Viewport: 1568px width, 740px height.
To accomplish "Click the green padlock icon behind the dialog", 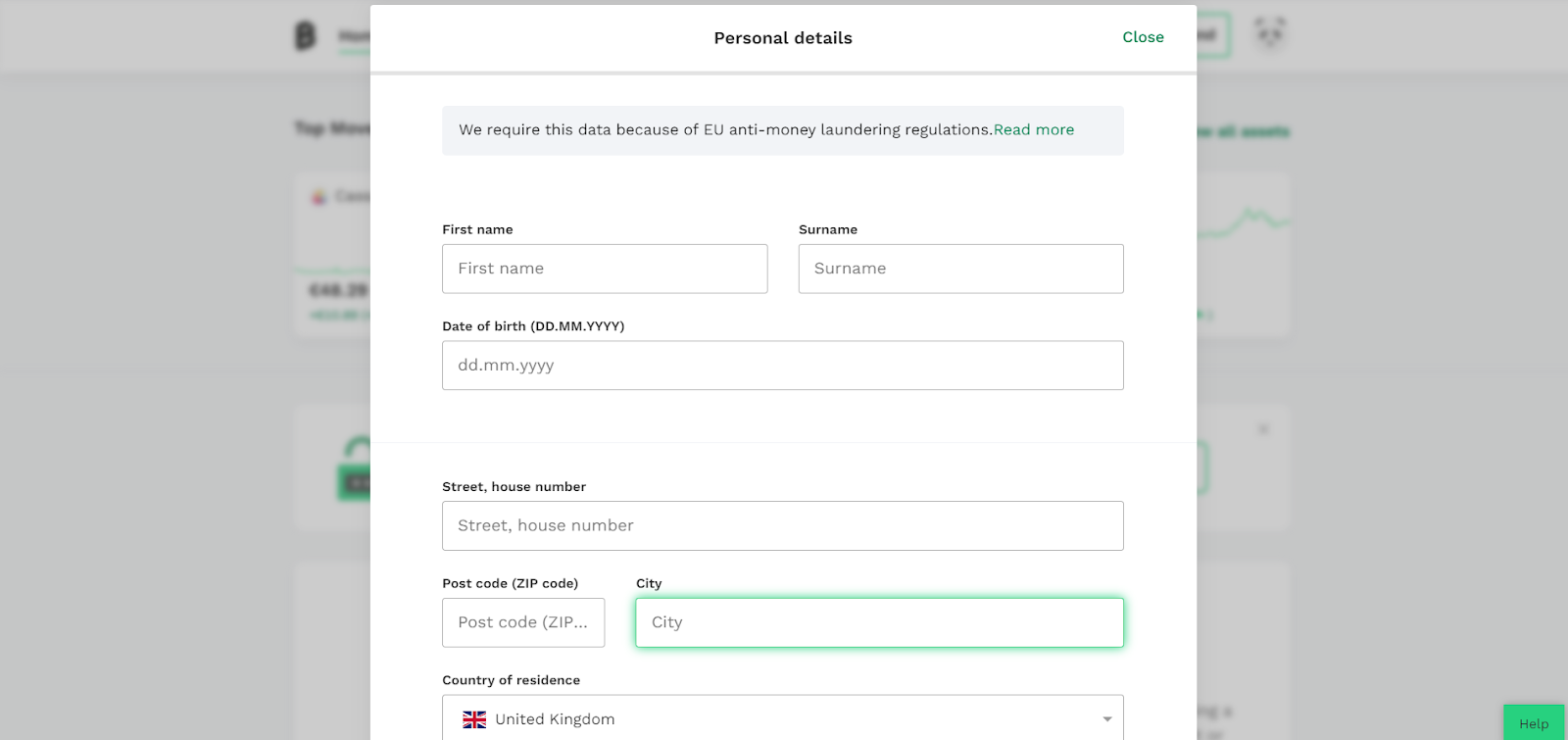I will tap(355, 469).
